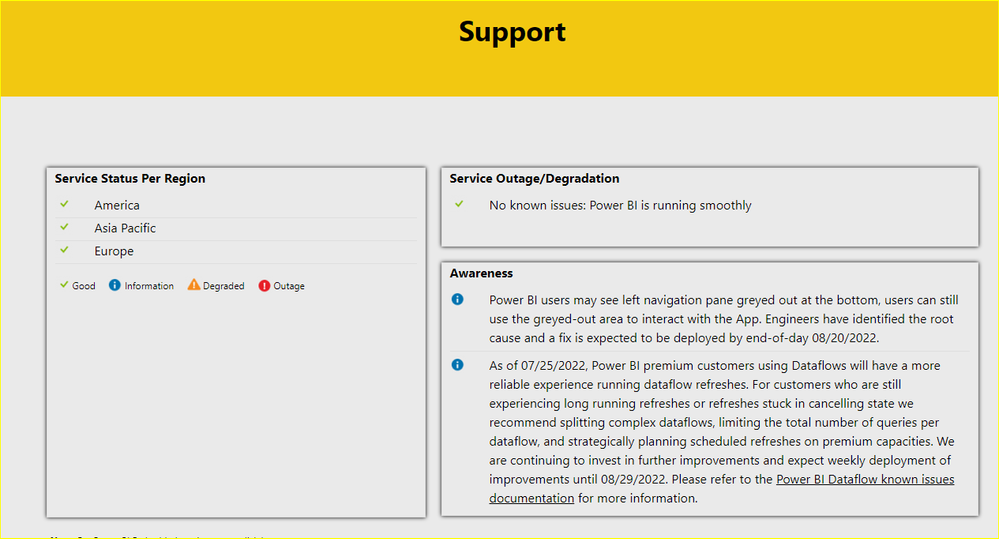Click the checkmark next to No known issues
The image size is (999, 539).
click(x=459, y=204)
